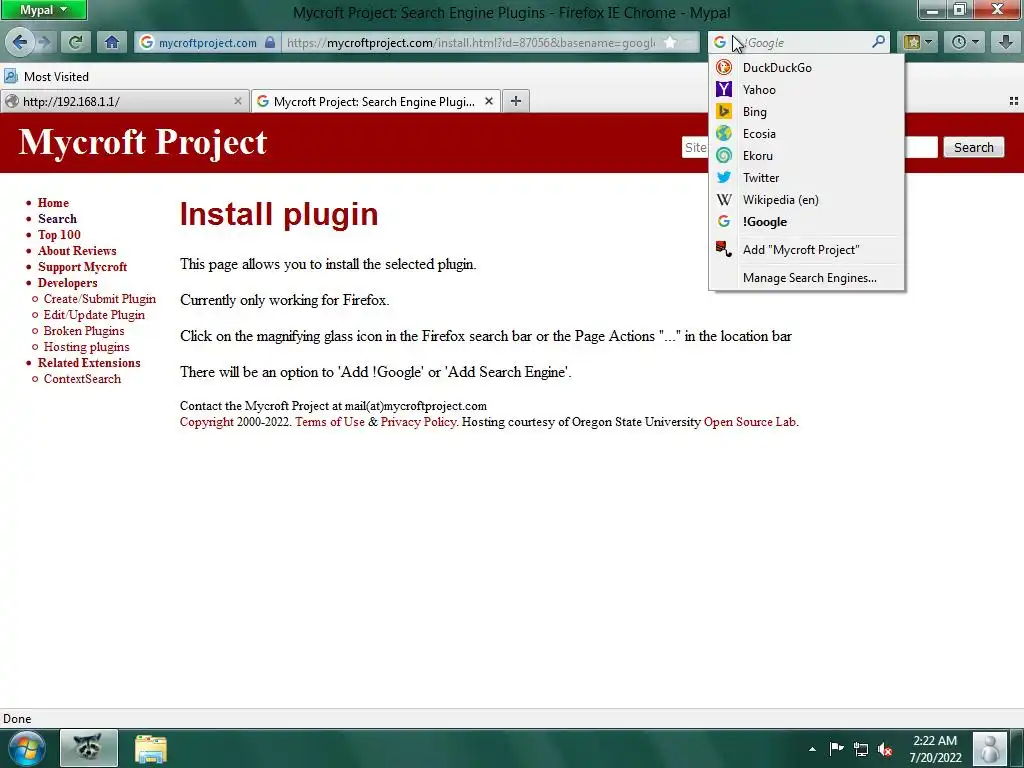Open the Mypal application menu
Image resolution: width=1024 pixels, height=768 pixels.
(x=44, y=10)
